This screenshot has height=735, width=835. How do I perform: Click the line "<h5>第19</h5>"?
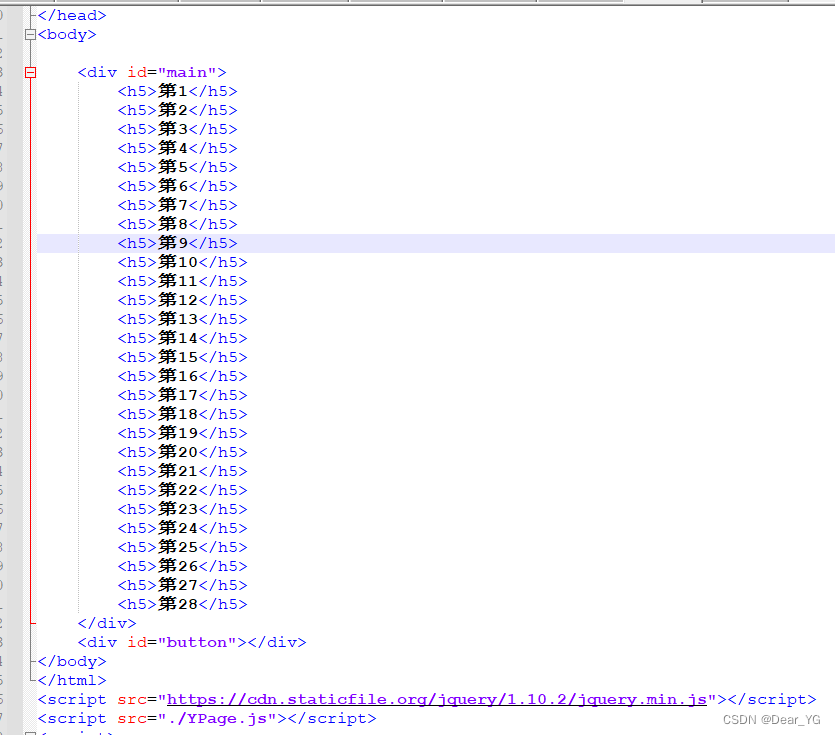183,433
